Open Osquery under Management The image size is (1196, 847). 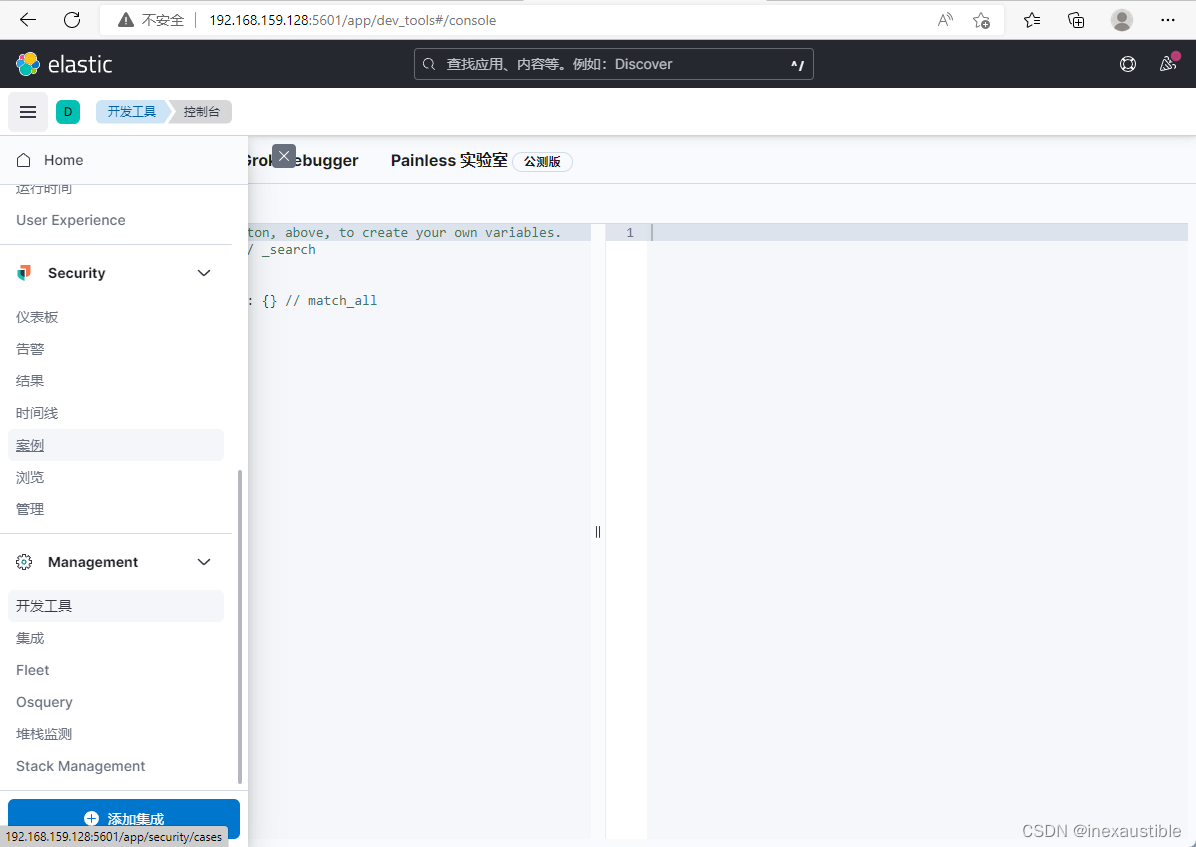[x=44, y=702]
